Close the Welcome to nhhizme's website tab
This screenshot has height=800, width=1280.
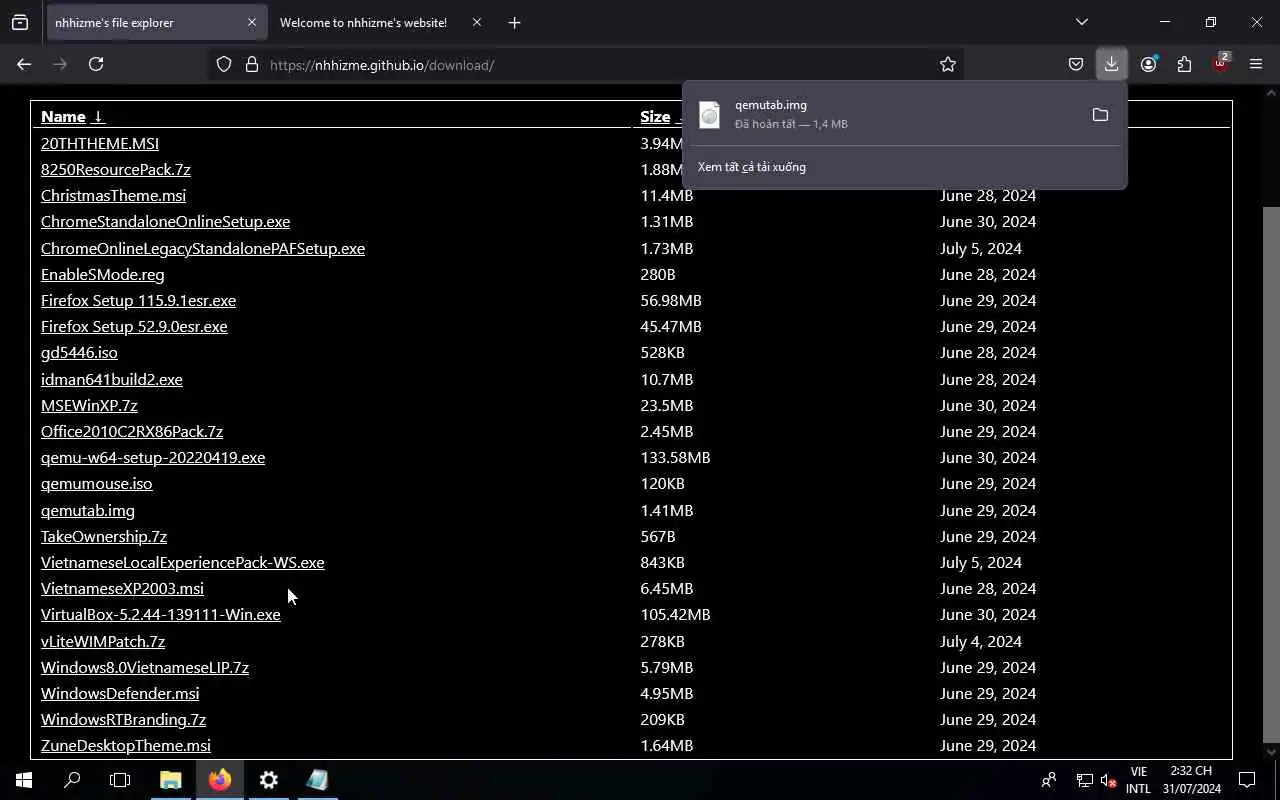click(x=476, y=22)
